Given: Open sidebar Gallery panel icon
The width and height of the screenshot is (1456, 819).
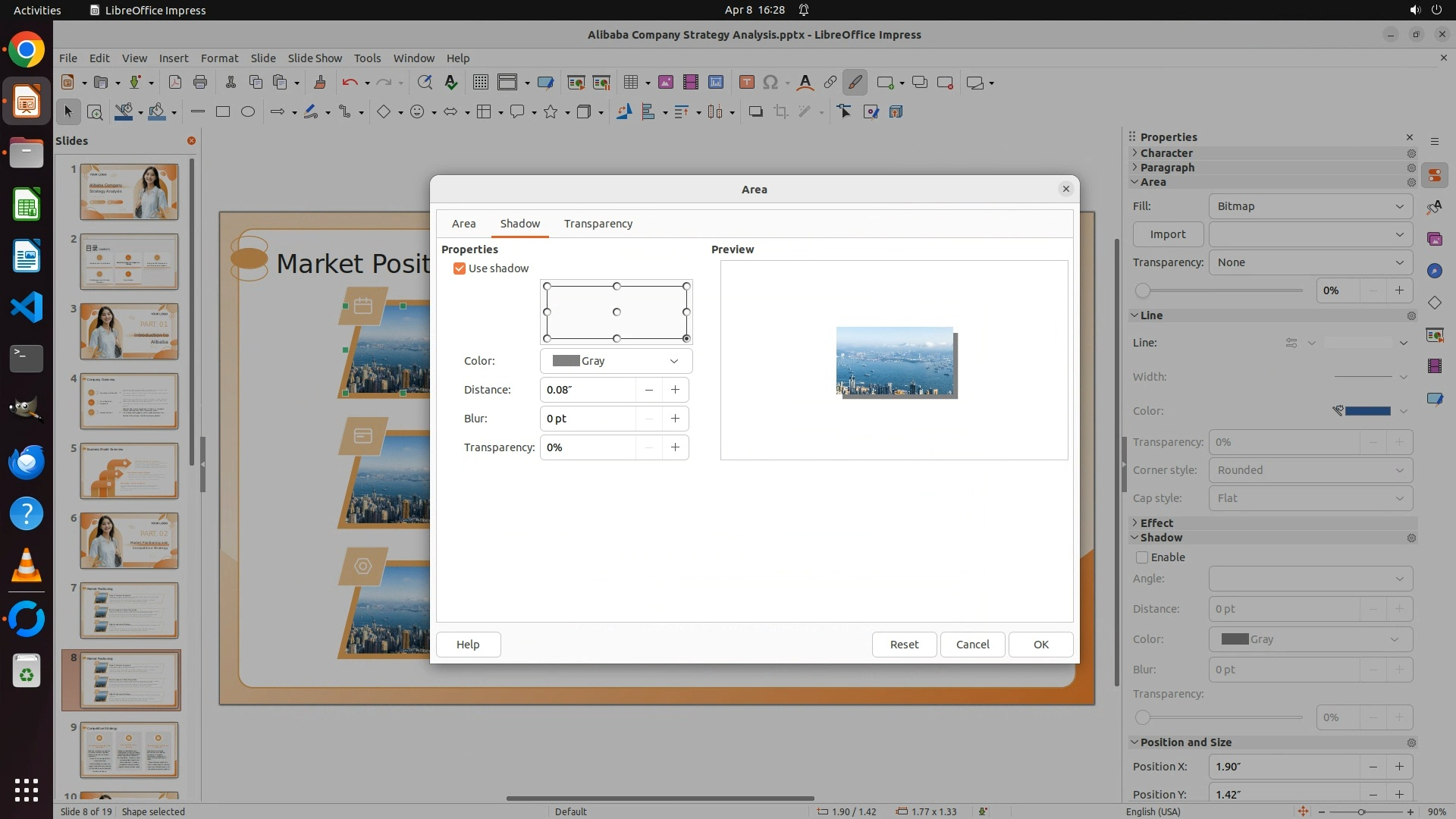Looking at the screenshot, I should [1434, 240].
